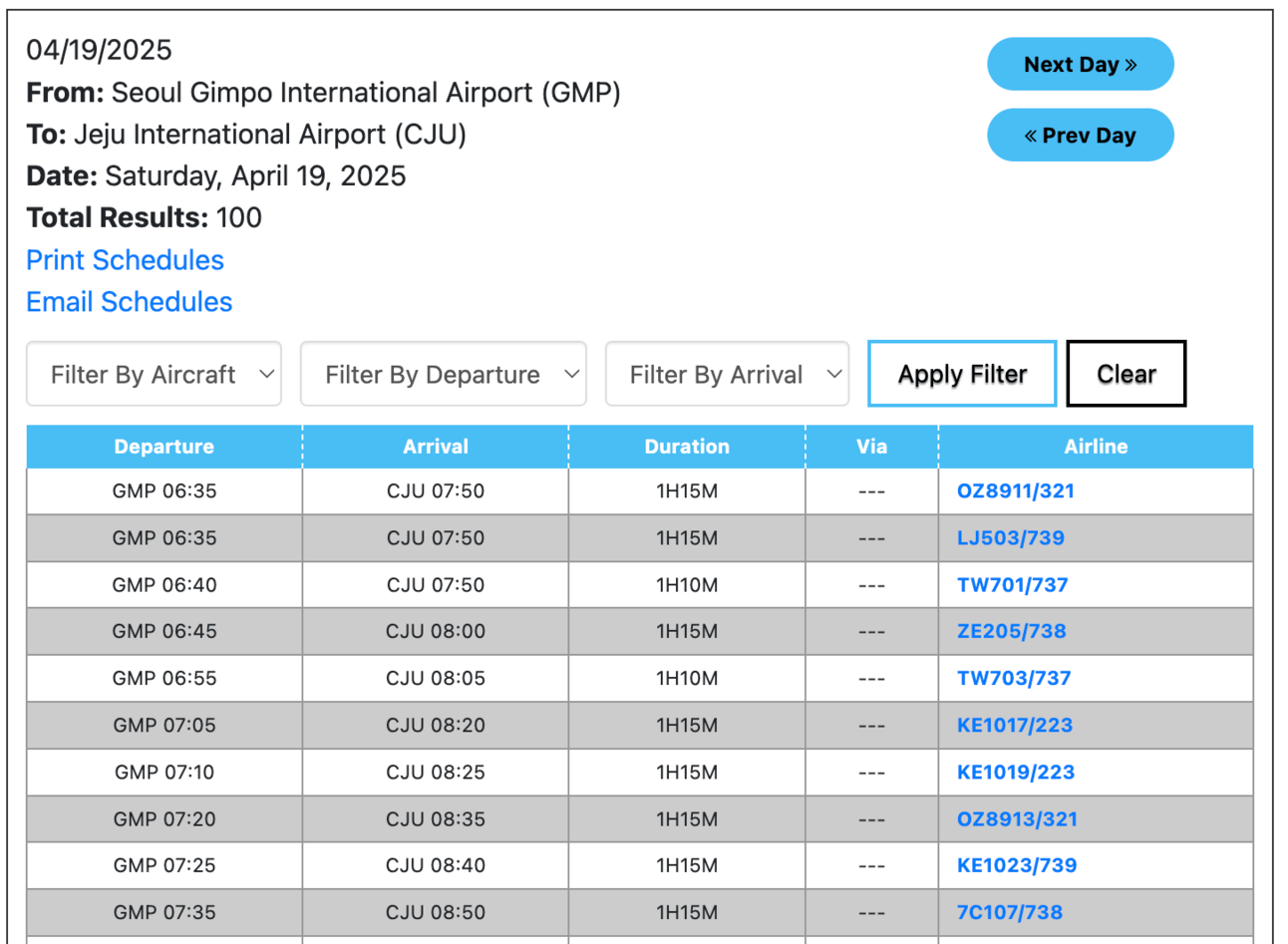Viewport: 1288px width, 944px height.
Task: Open the TW703/737 flight link
Action: tap(1013, 678)
